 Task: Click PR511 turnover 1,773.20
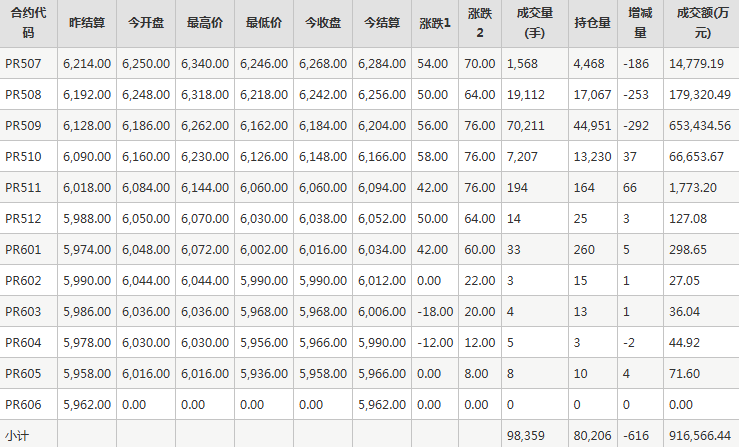coord(692,188)
